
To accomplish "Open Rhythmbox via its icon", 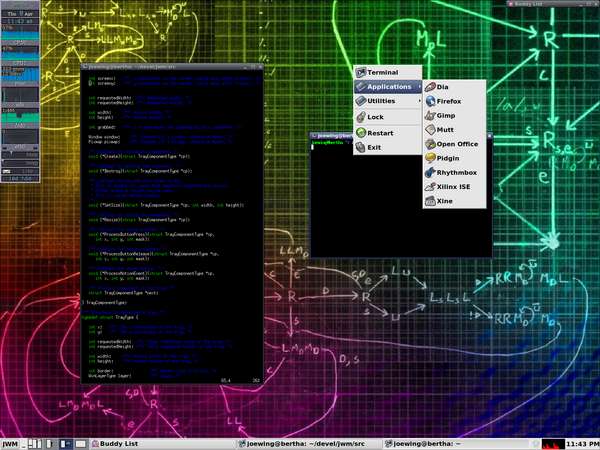I will click(x=429, y=172).
